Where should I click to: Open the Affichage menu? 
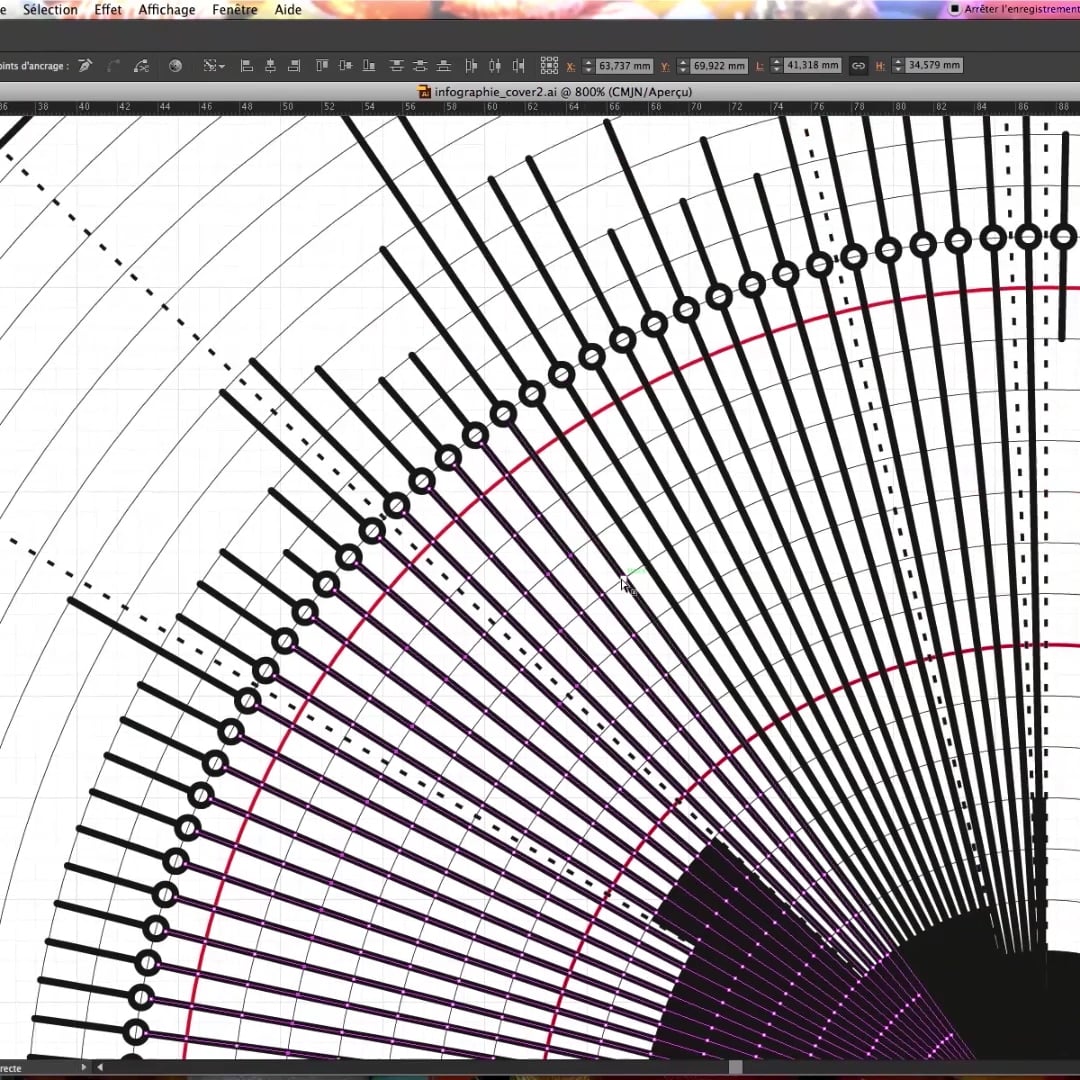[x=167, y=10]
